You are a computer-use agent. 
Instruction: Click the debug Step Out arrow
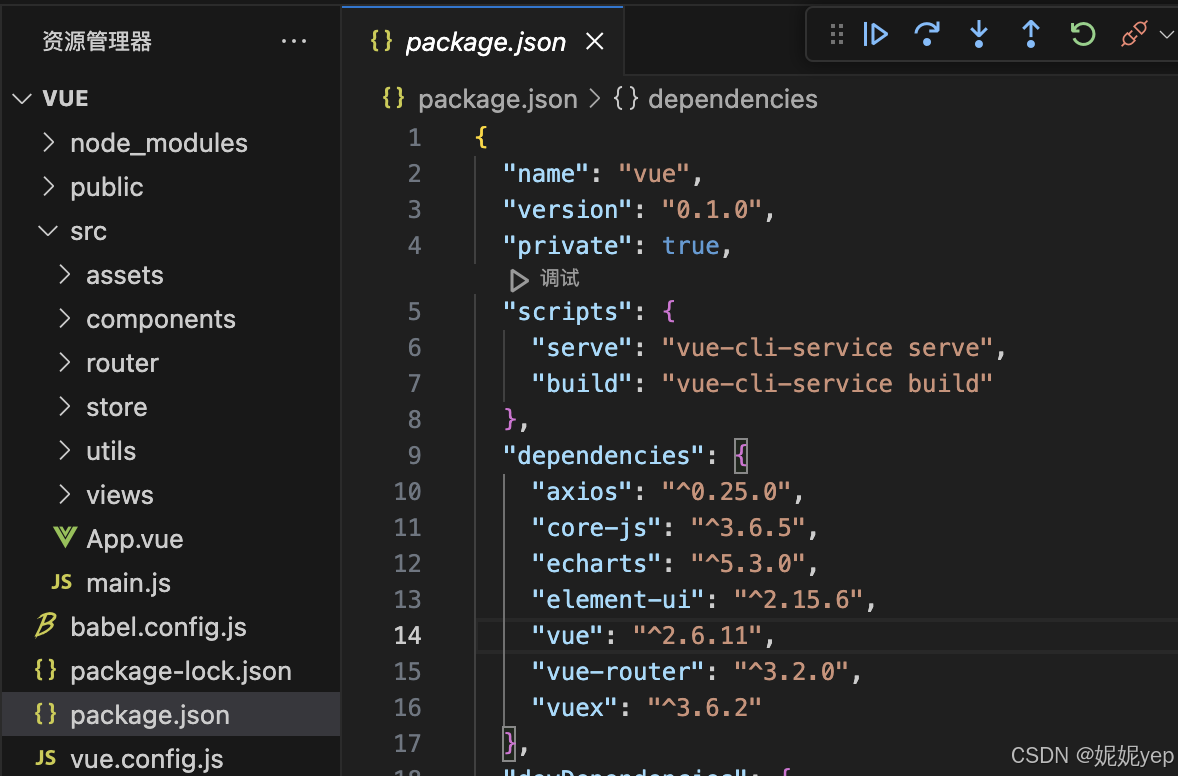click(x=1030, y=35)
